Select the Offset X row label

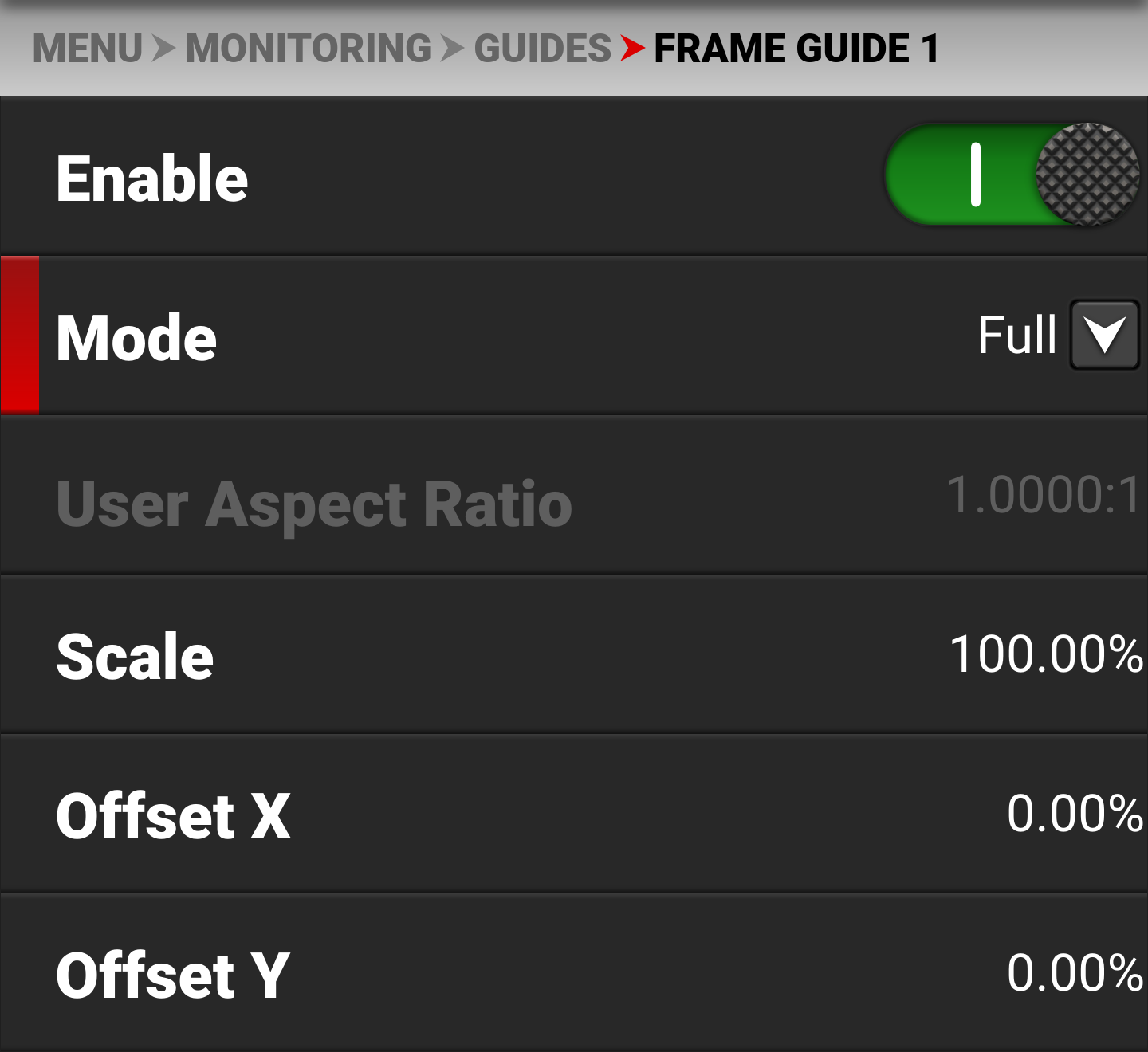tap(173, 816)
